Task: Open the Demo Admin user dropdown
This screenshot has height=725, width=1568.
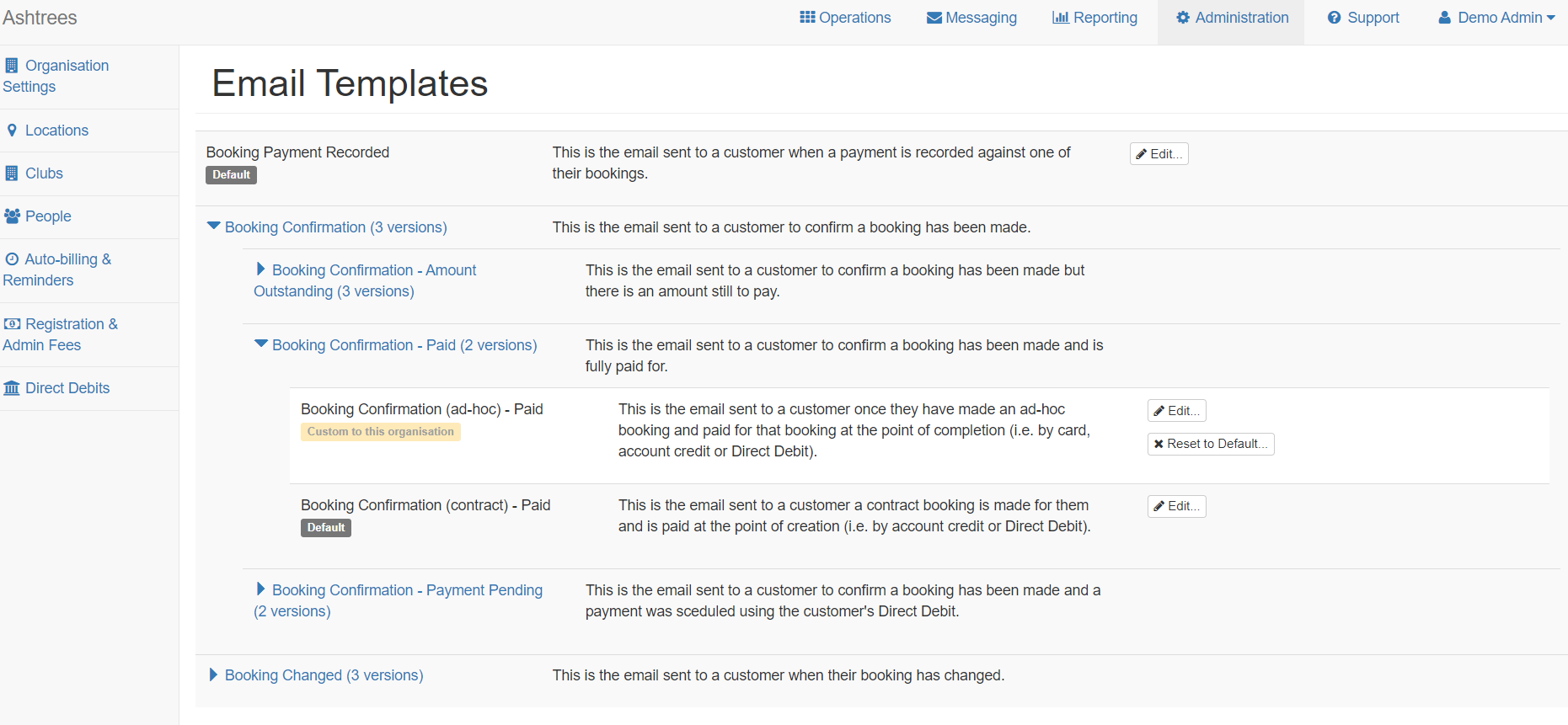Action: (1496, 18)
